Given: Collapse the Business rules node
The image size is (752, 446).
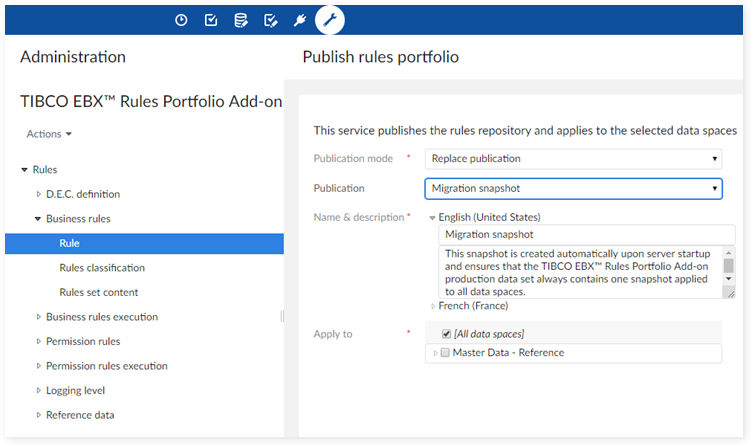Looking at the screenshot, I should pos(38,219).
